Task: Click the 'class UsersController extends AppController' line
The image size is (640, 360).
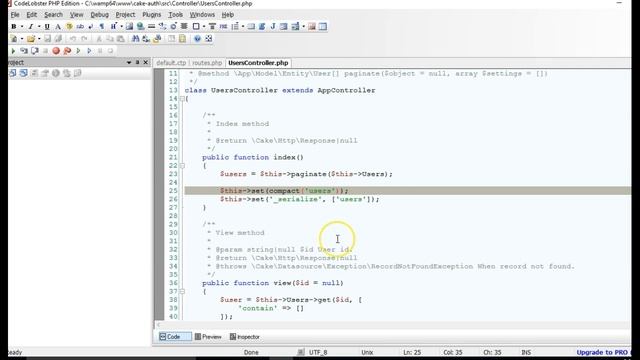Action: pyautogui.click(x=280, y=91)
